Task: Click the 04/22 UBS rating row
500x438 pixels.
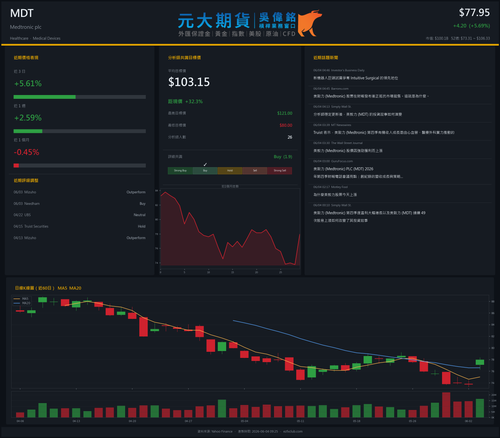Action: [79, 215]
